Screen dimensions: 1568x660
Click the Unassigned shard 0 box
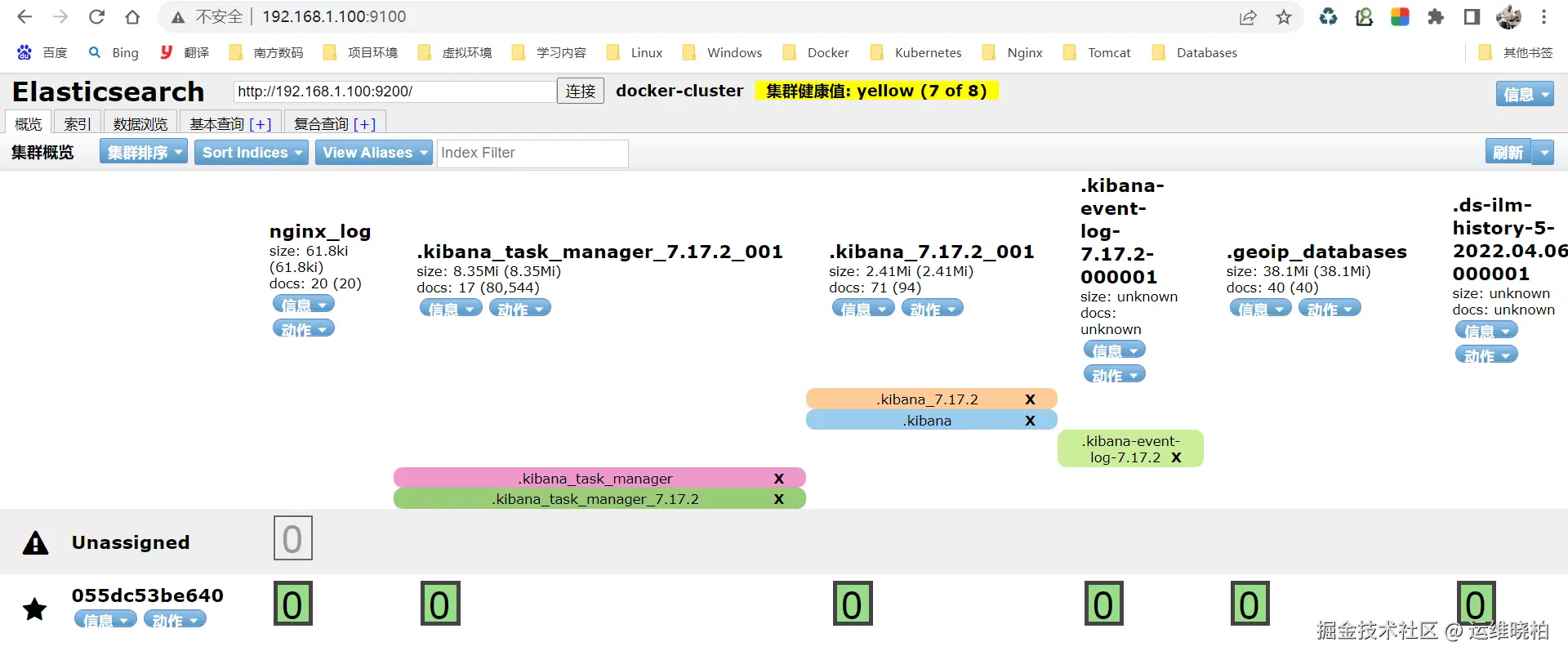coord(293,538)
